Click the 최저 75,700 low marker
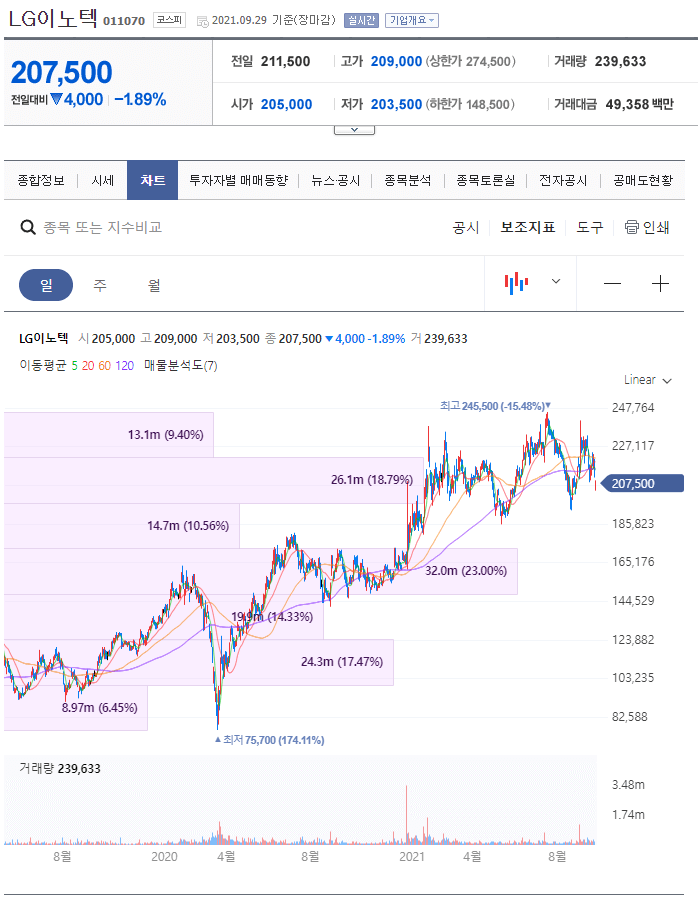This screenshot has height=901, width=698. pyautogui.click(x=269, y=740)
